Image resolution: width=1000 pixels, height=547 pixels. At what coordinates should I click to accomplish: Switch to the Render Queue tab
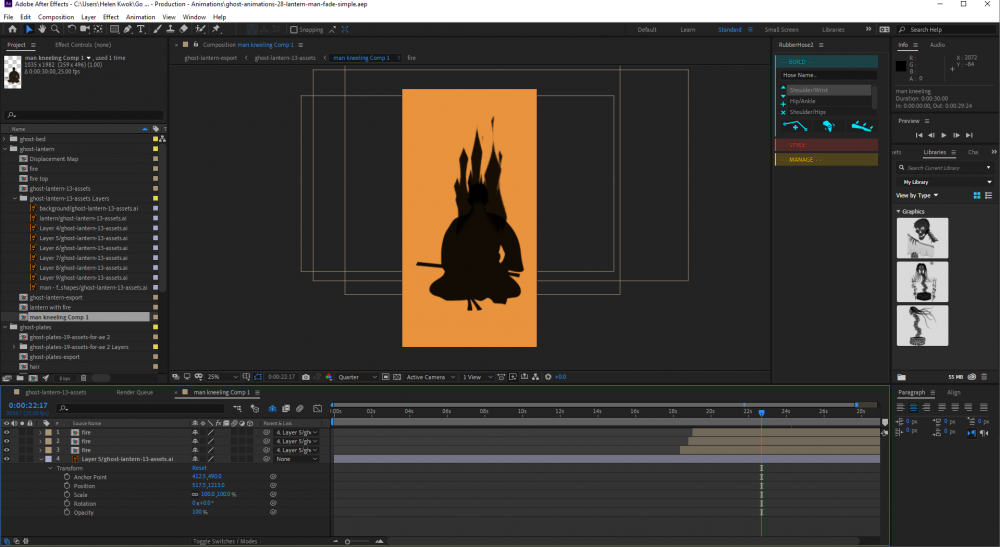coord(134,393)
